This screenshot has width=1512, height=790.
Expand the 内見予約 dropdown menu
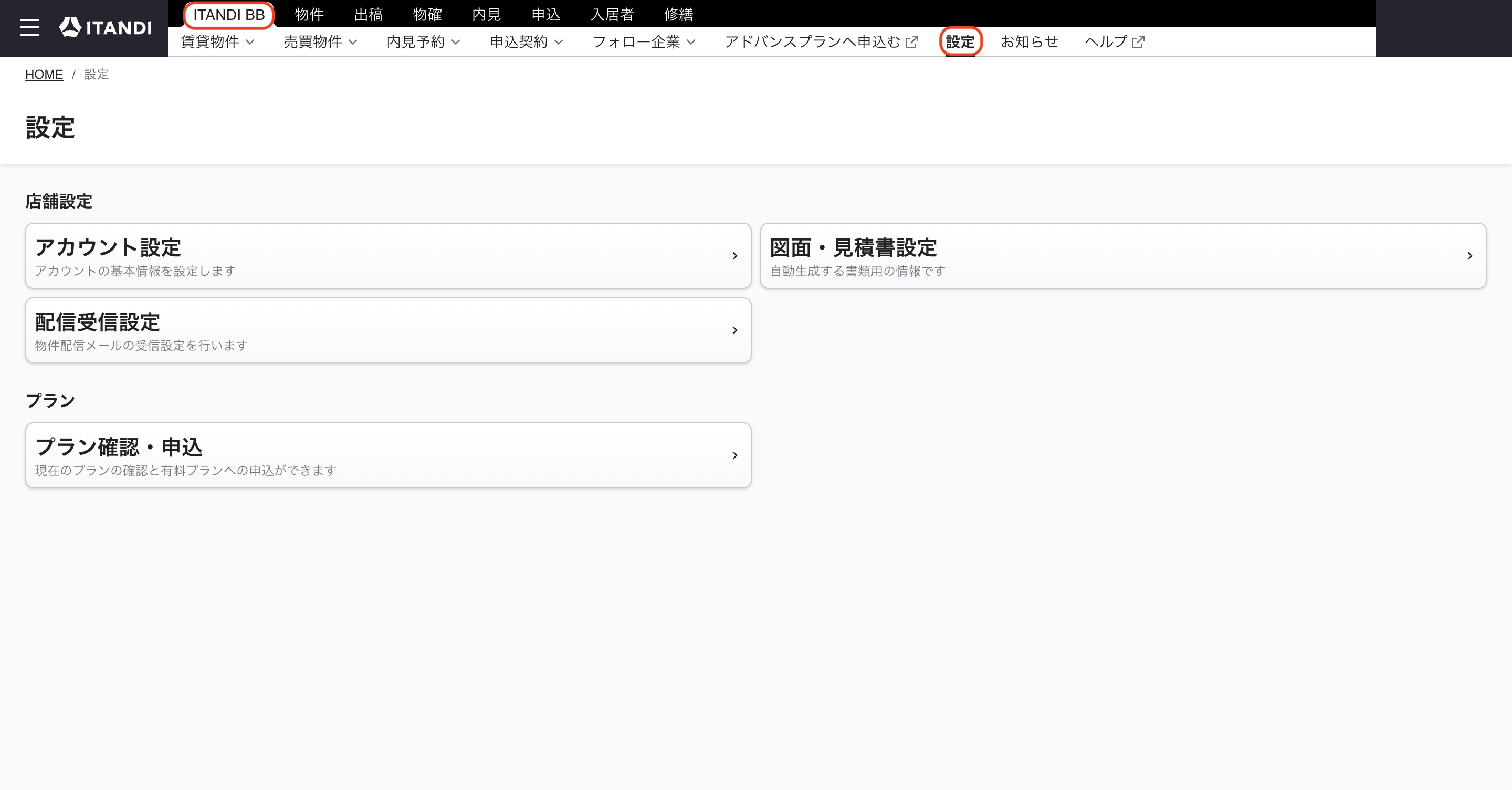tap(424, 43)
